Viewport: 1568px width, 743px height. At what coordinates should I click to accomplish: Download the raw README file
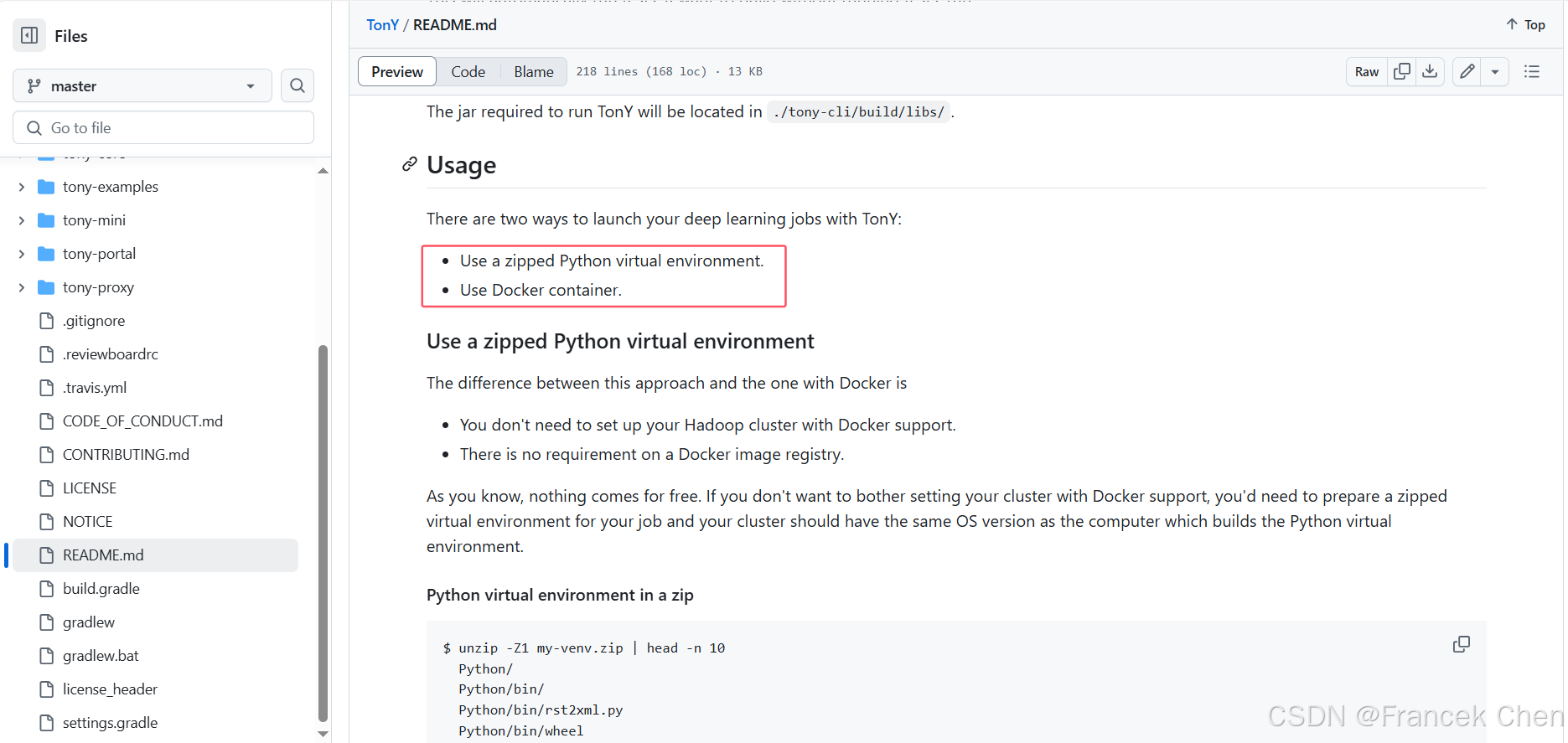click(x=1430, y=72)
